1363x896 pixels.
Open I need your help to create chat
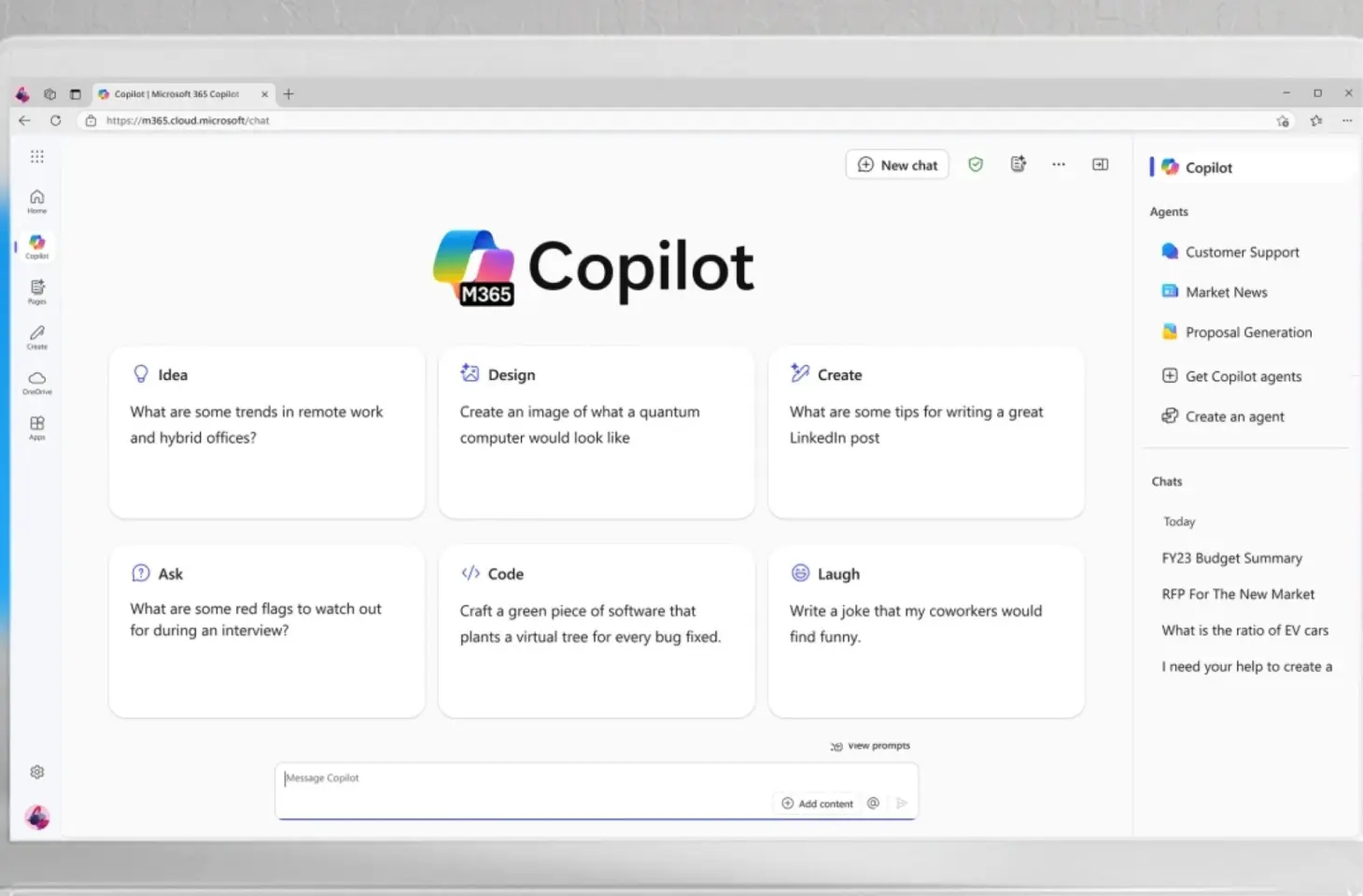click(1246, 666)
